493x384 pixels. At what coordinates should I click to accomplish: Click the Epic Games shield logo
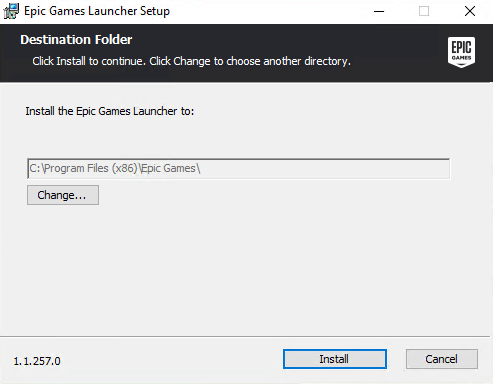click(461, 52)
